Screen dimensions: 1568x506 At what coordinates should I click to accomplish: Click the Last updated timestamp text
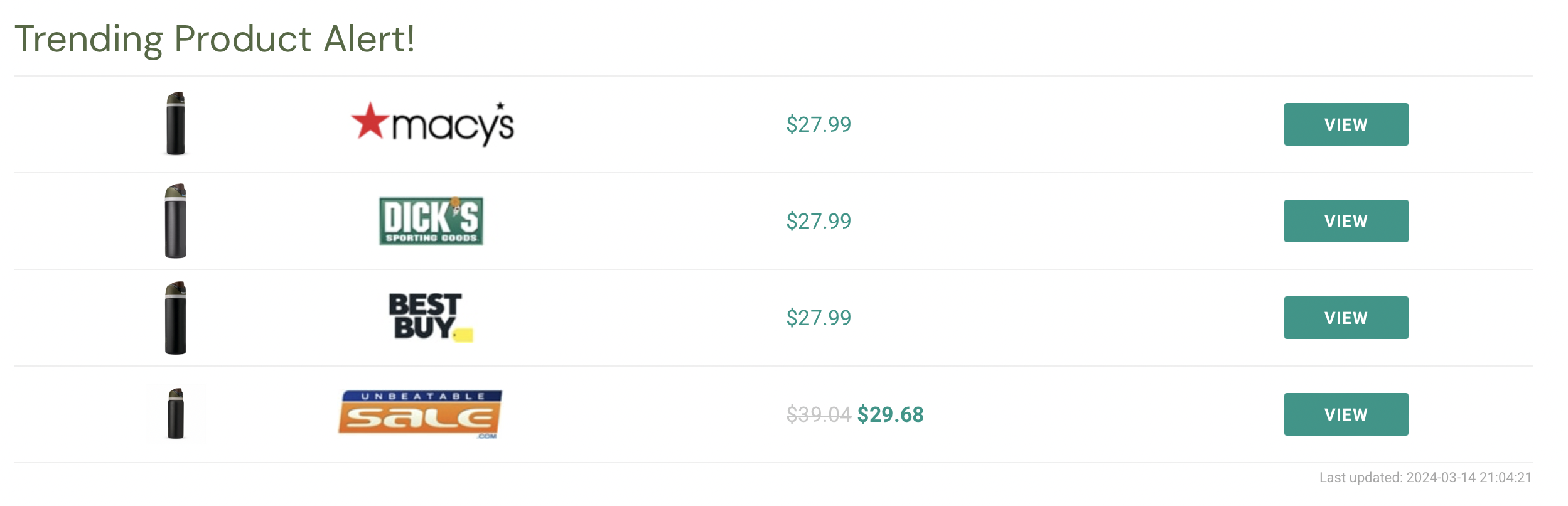[1426, 478]
